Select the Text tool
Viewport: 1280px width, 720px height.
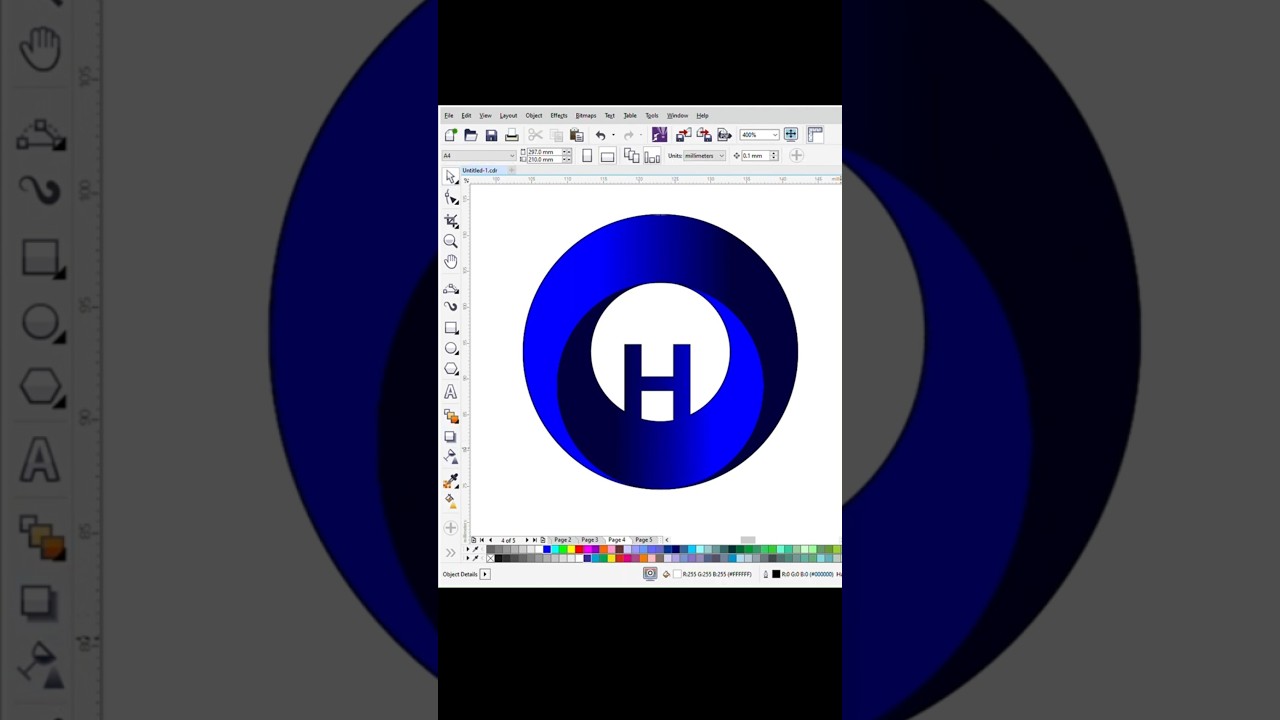click(x=451, y=392)
